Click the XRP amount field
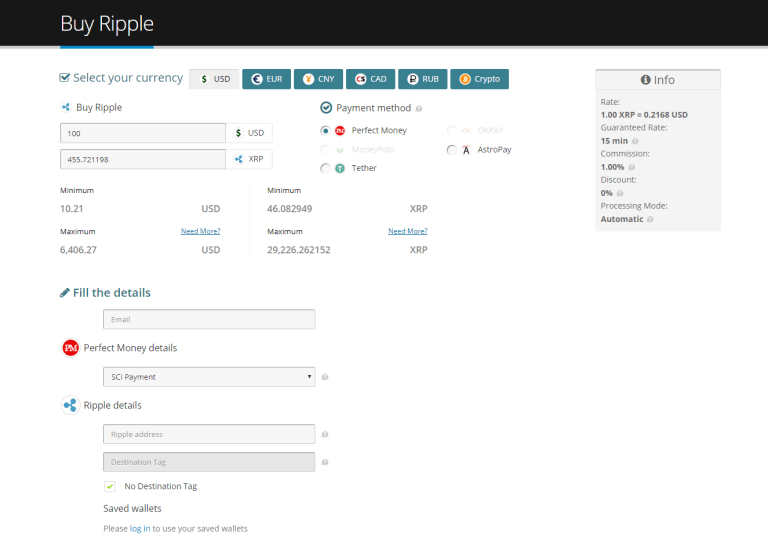This screenshot has width=768, height=546. point(143,159)
